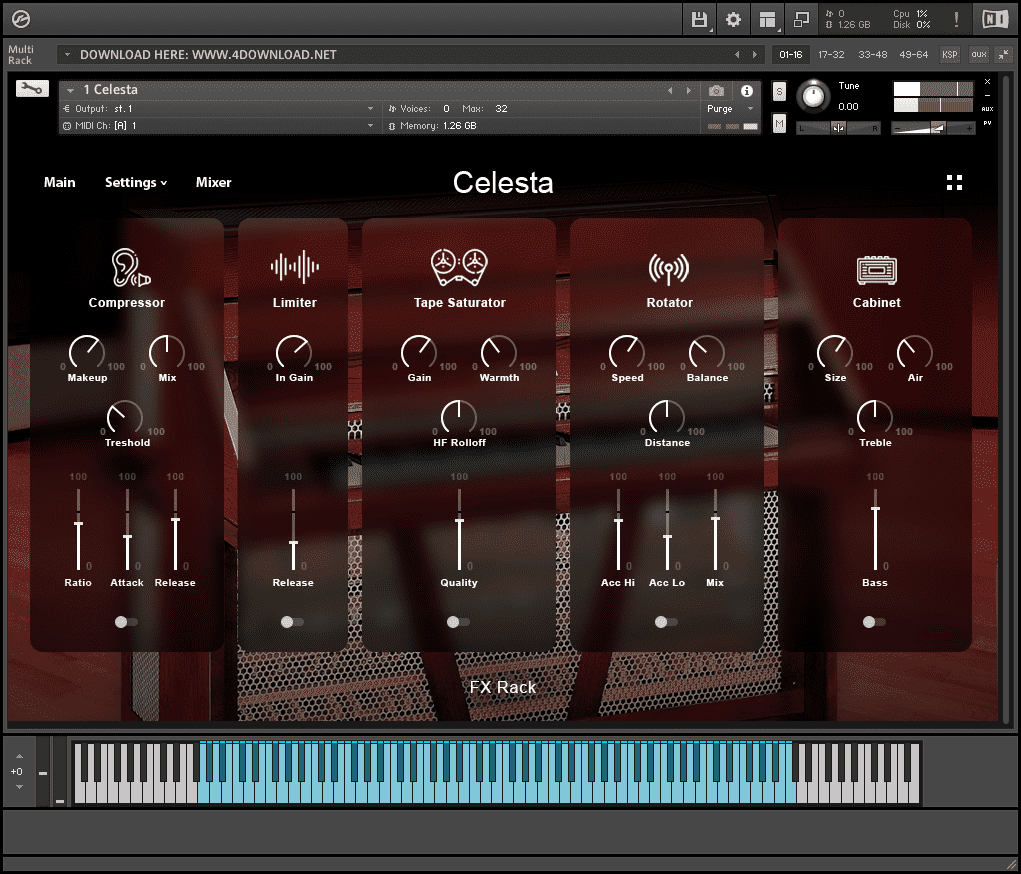Click the snapshot camera icon
1021x874 pixels.
716,91
